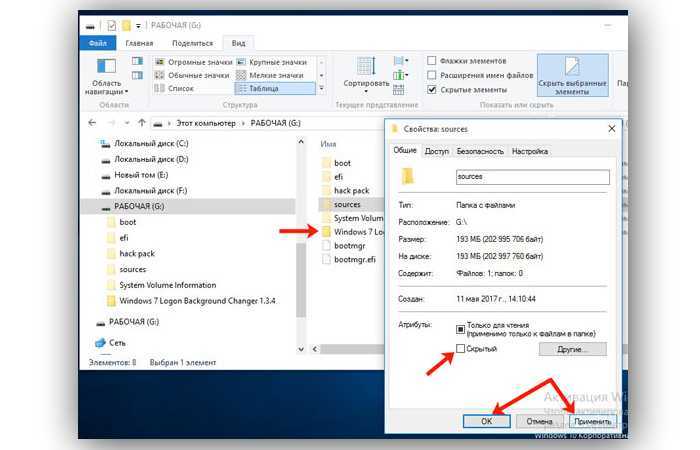Image resolution: width=700 pixels, height=450 pixels.
Task: Choose Обычные значки layout
Action: (x=192, y=75)
